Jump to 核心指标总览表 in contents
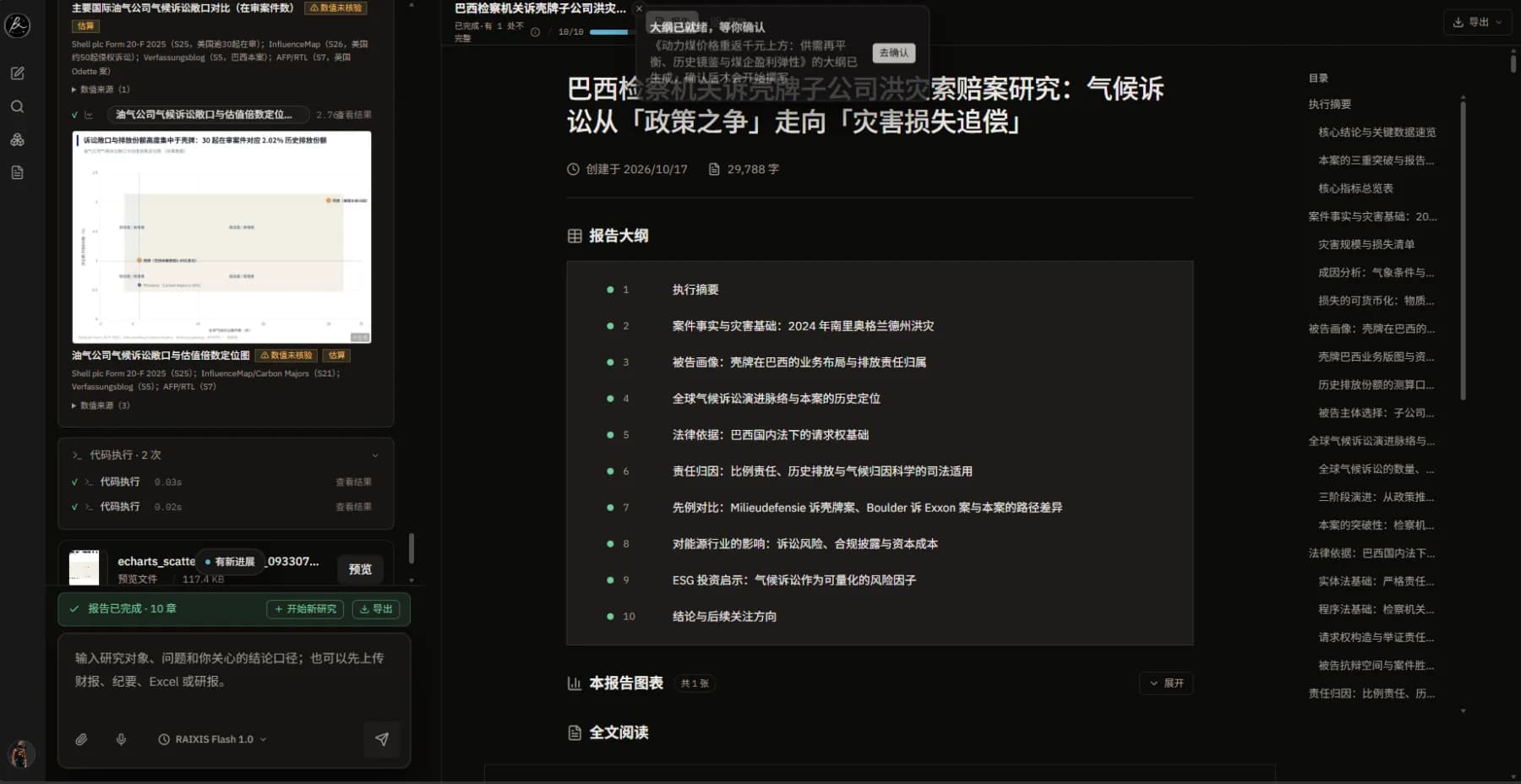The width and height of the screenshot is (1521, 784). (1355, 188)
